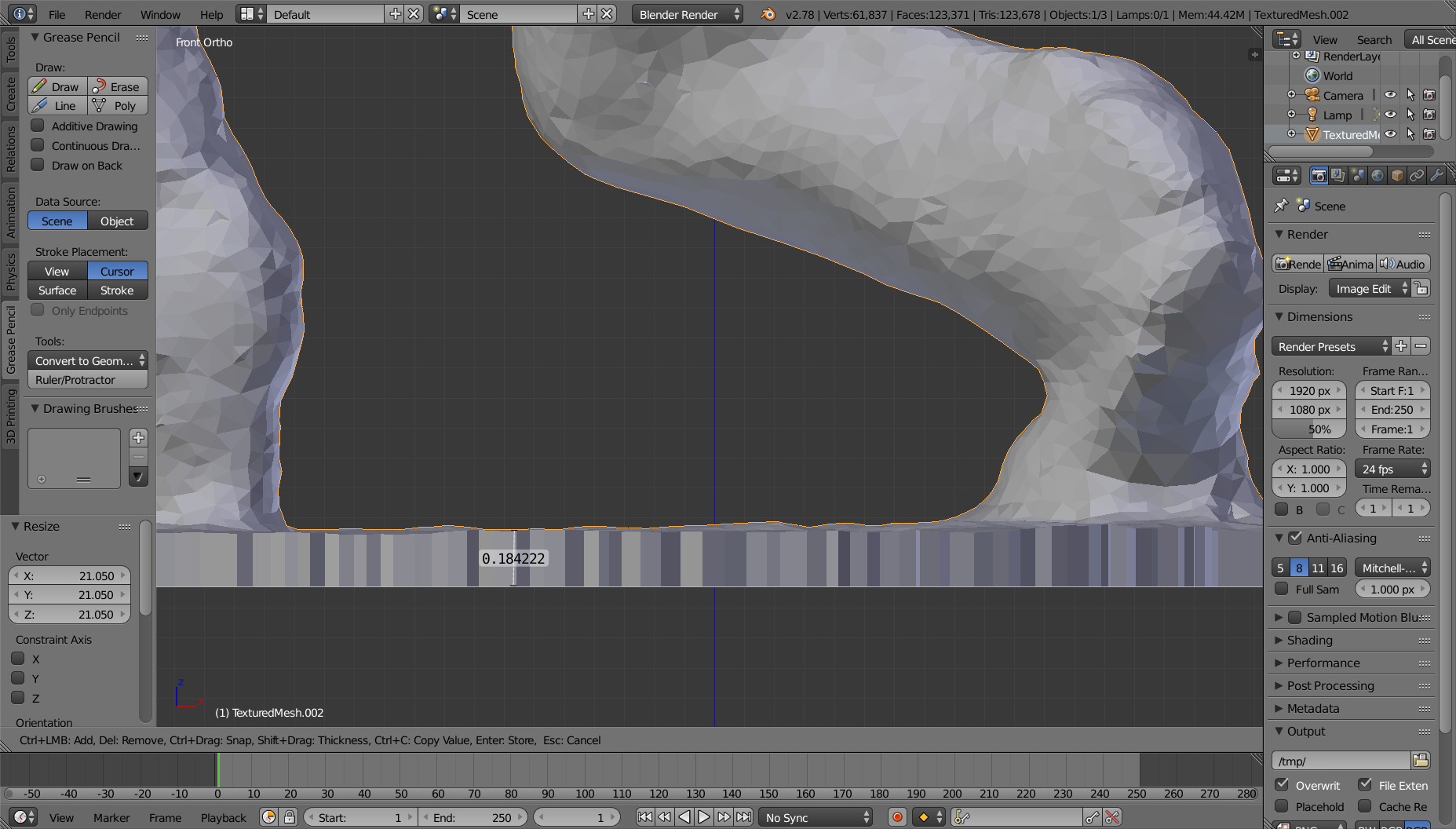Screen dimensions: 1456x829
Task: Open the Constraints properties tab (chain icon)
Action: tap(1417, 176)
